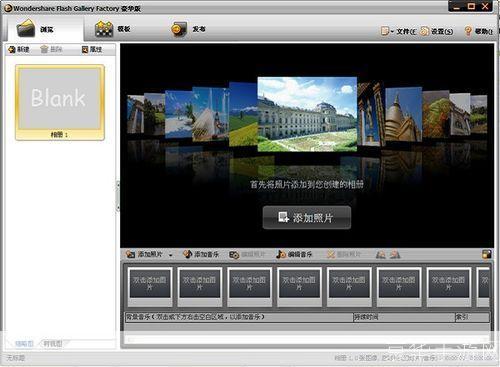Image resolution: width=500 pixels, height=367 pixels.
Task: Click the 相册 1 album label
Action: [x=60, y=135]
